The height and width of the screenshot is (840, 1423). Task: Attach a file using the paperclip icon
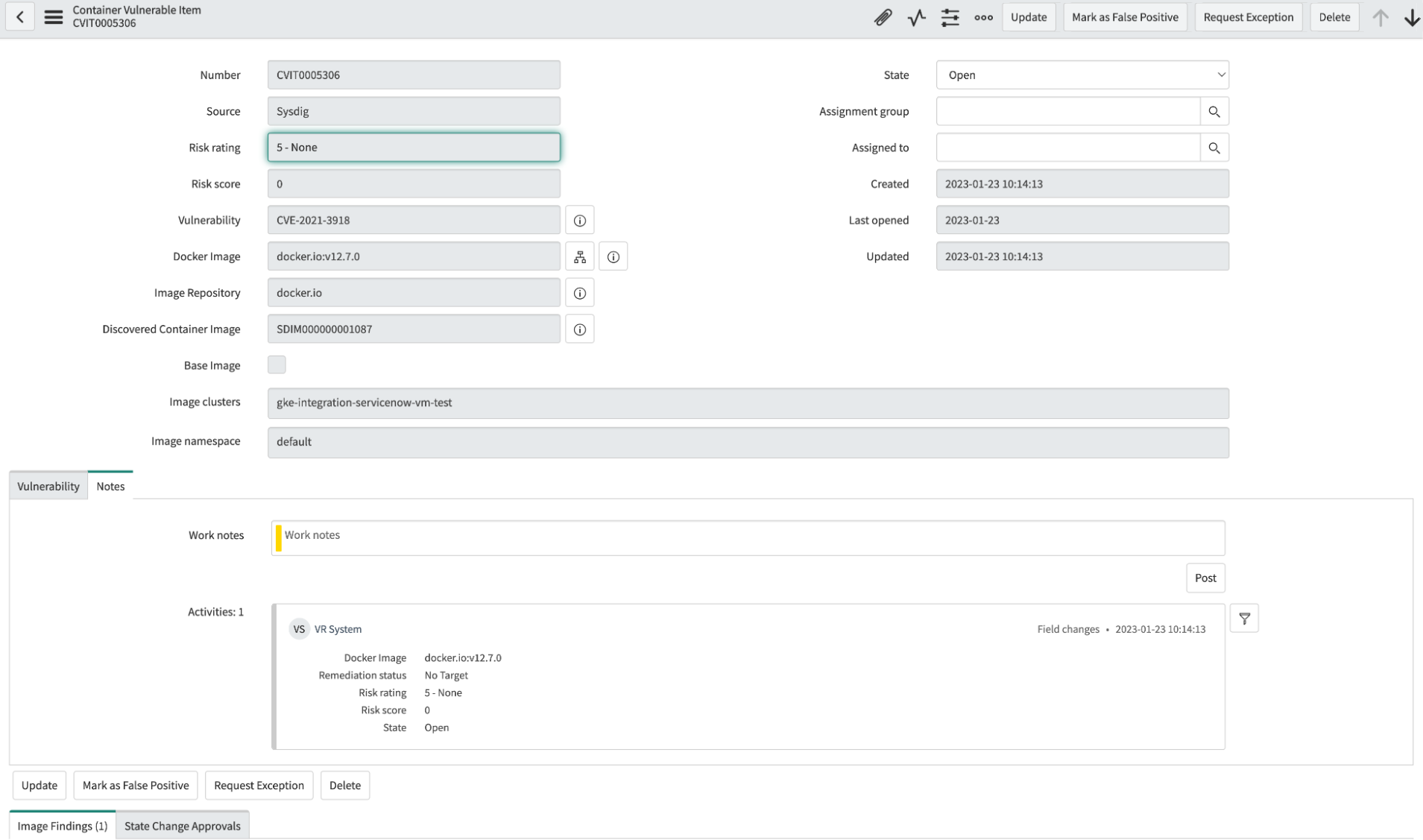click(x=883, y=16)
